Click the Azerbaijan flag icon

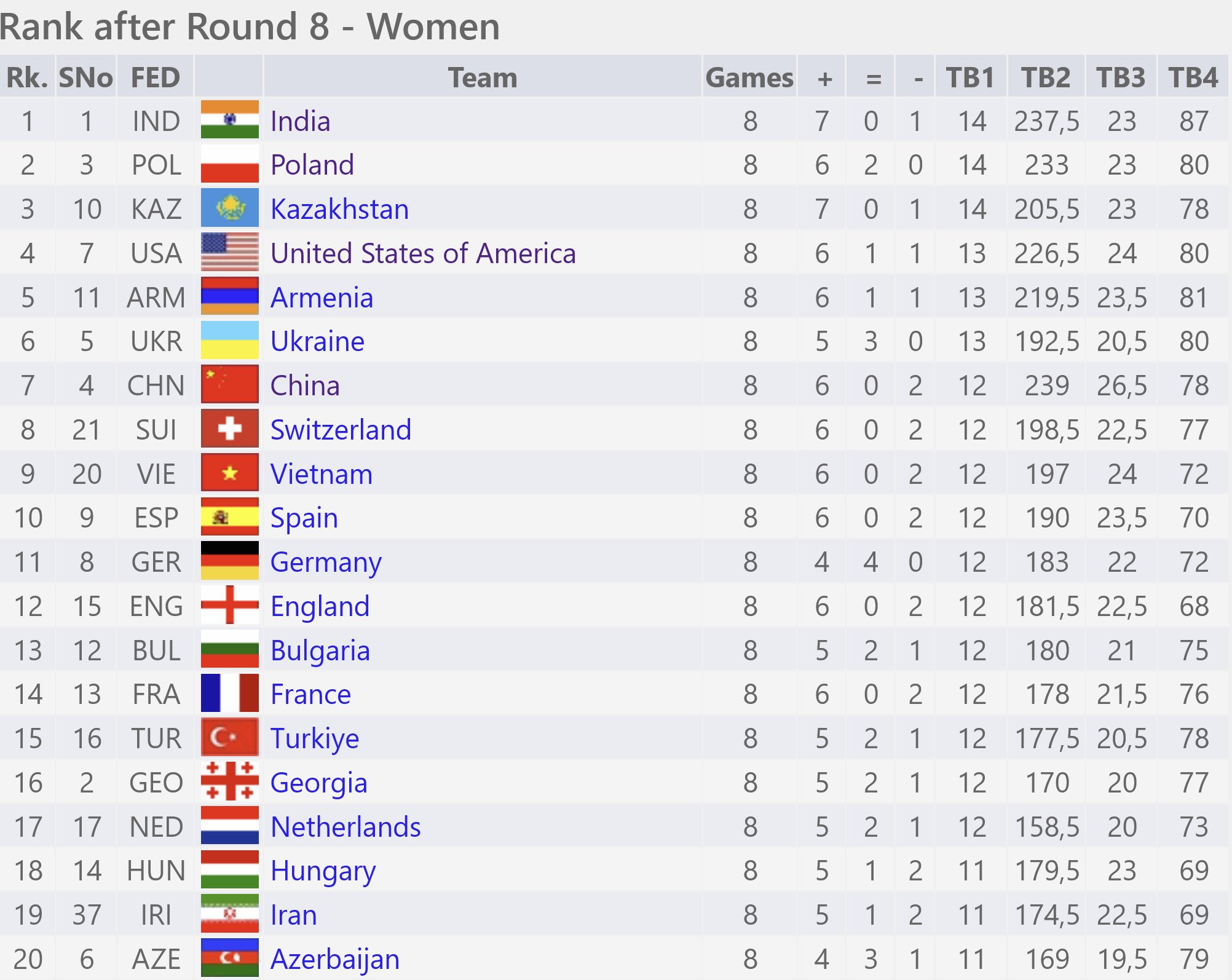(x=229, y=958)
